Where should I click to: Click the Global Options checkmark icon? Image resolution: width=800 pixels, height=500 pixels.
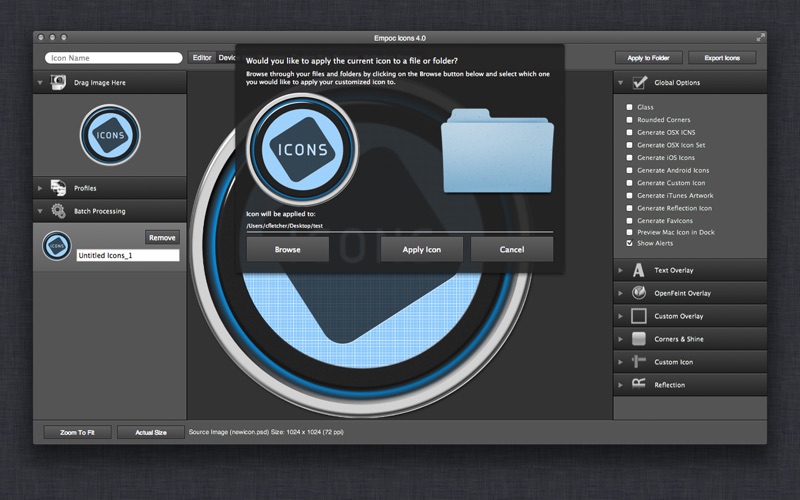[640, 83]
